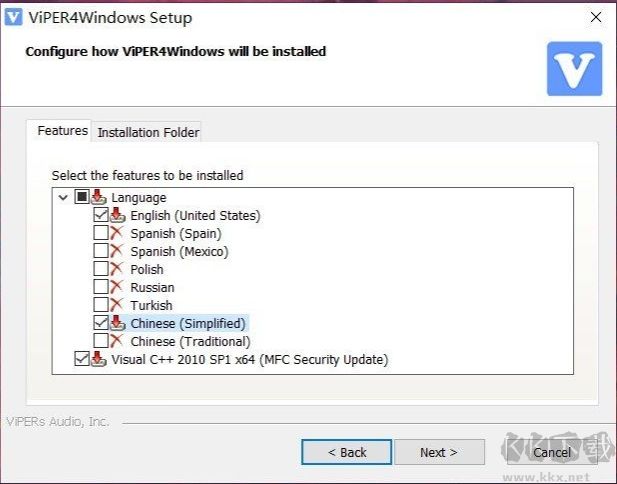617x484 pixels.
Task: Collapse the Language tree node
Action: 64,197
